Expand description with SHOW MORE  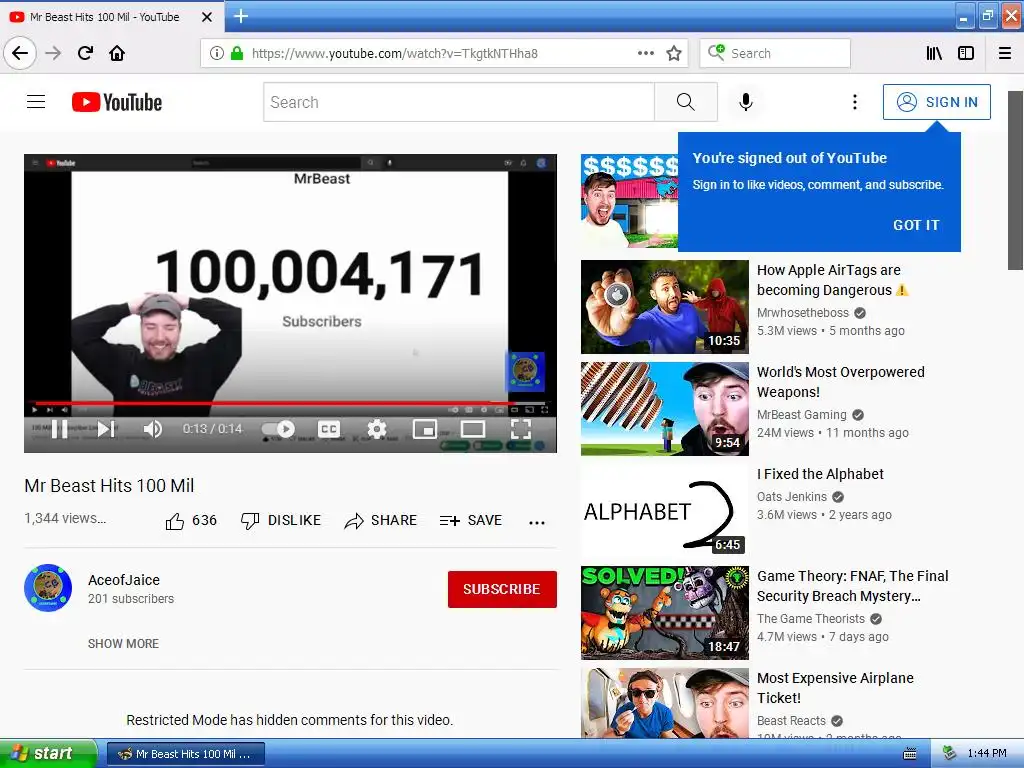(x=123, y=644)
